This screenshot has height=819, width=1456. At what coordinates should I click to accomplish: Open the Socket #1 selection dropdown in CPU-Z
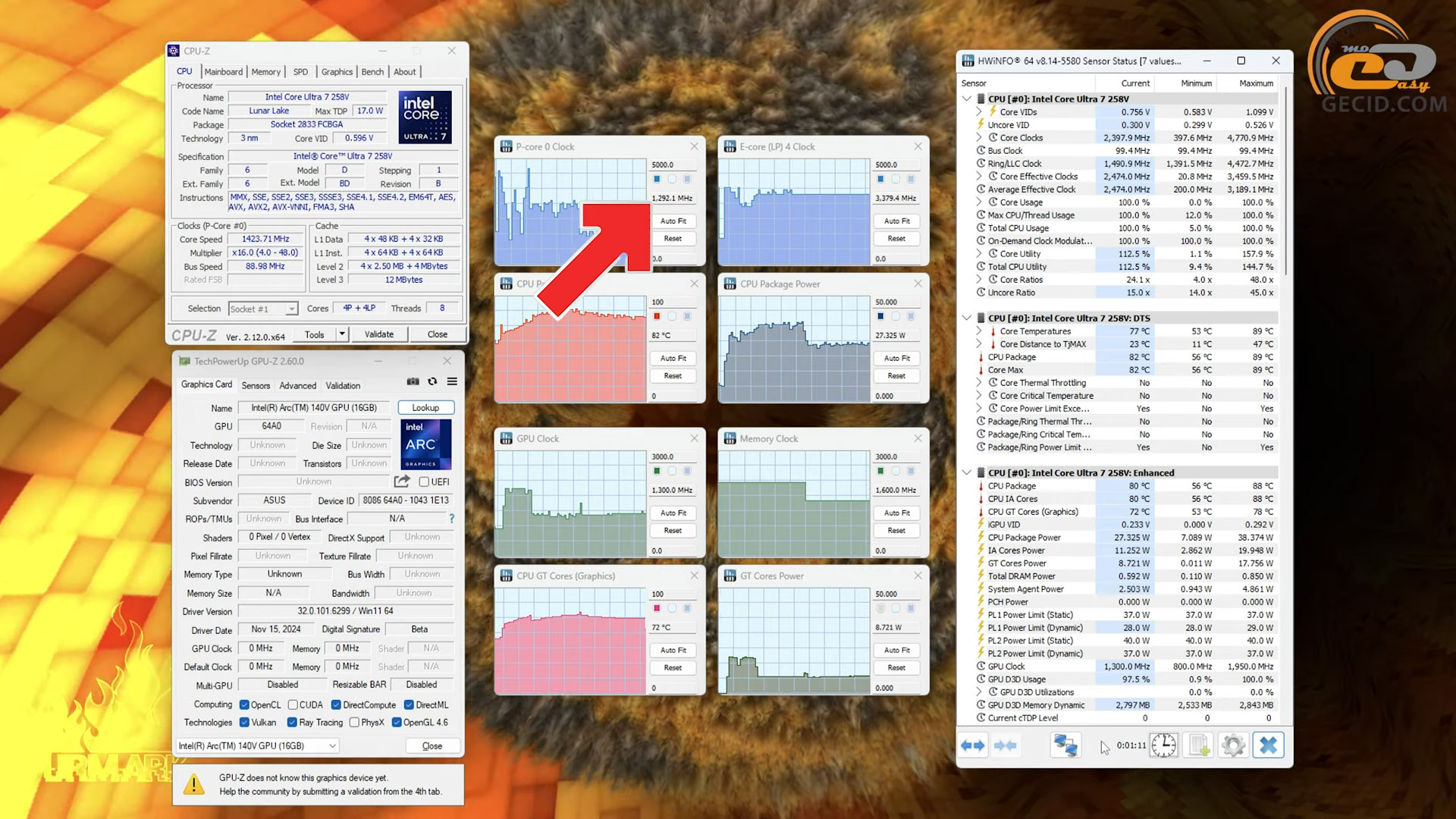click(x=291, y=309)
